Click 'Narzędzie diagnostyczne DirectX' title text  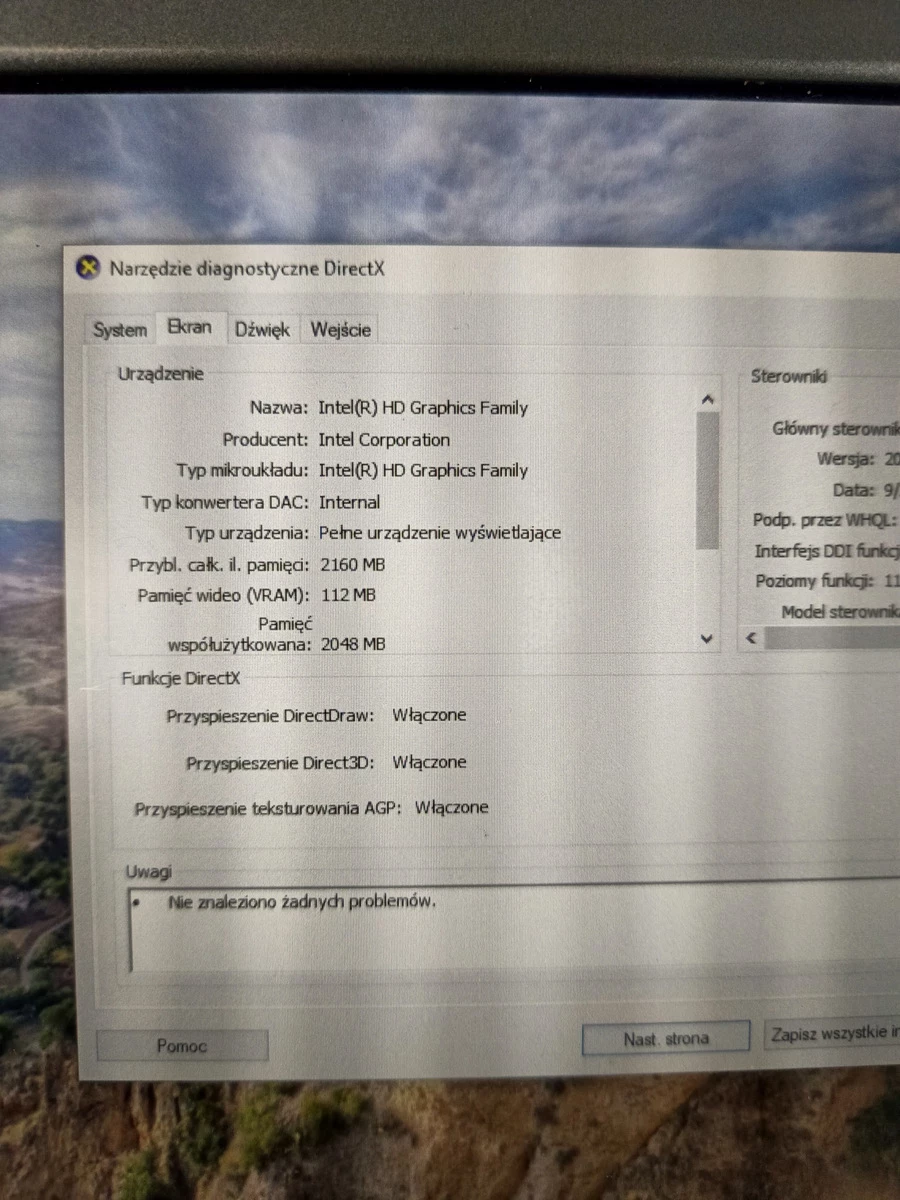pos(247,269)
